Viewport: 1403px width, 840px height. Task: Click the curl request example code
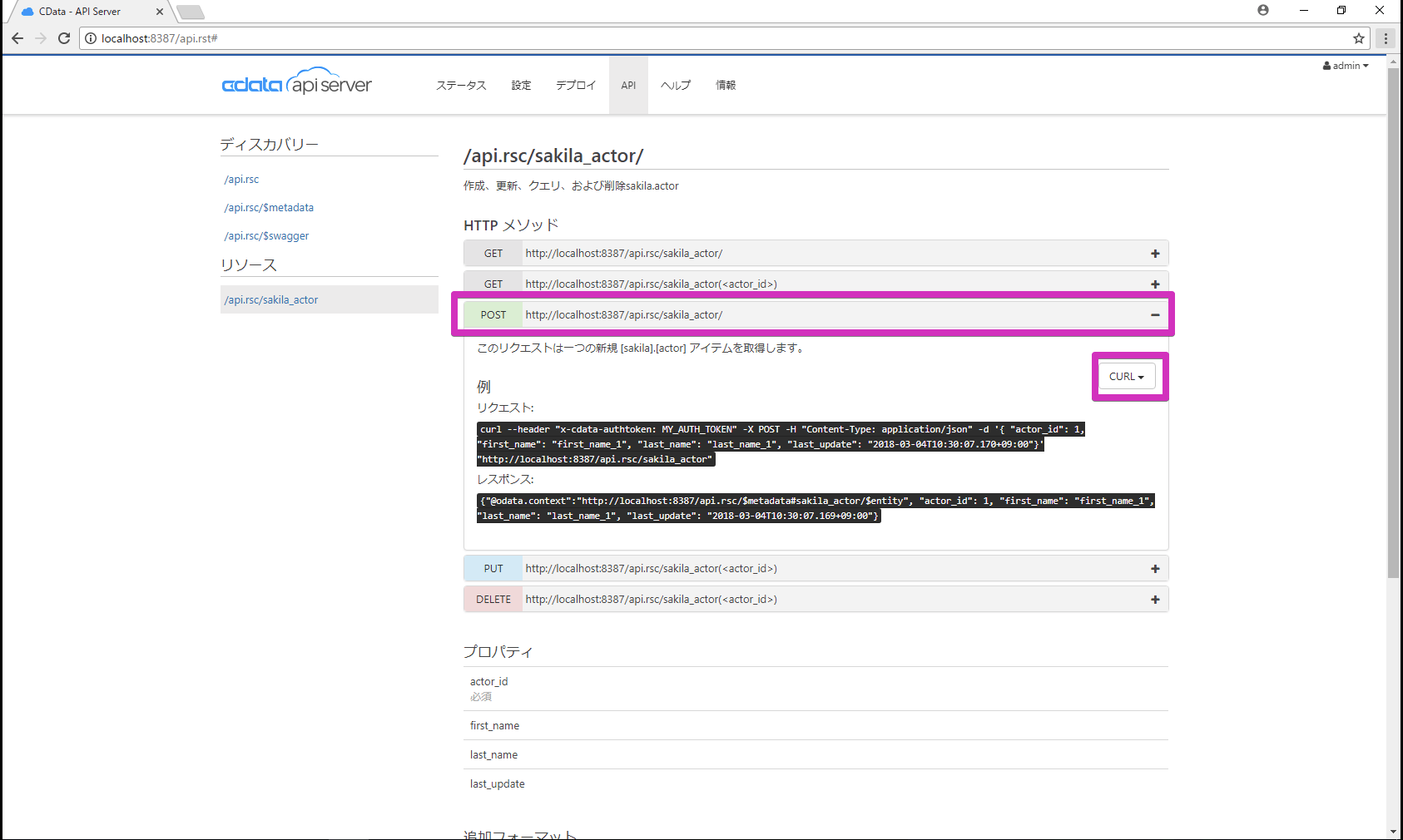[781, 444]
